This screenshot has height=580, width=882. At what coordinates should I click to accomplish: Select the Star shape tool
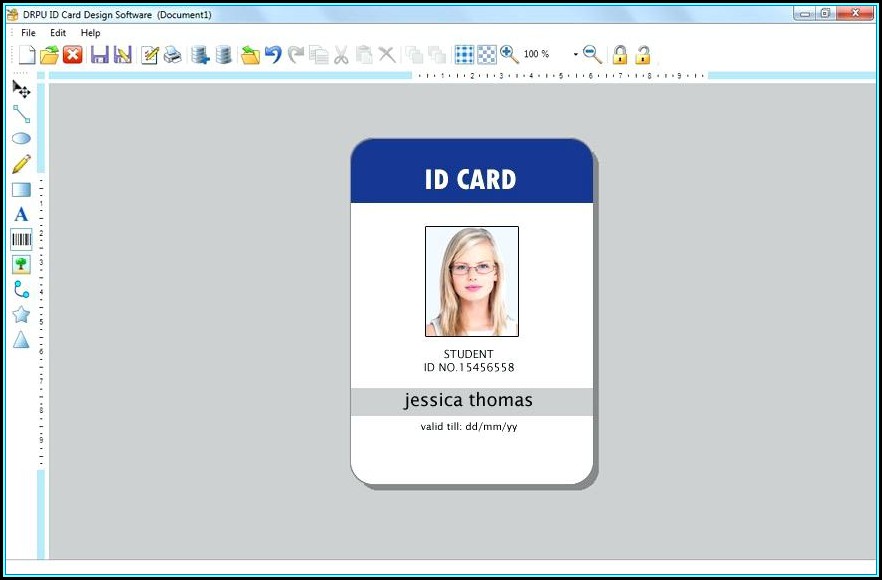(21, 314)
